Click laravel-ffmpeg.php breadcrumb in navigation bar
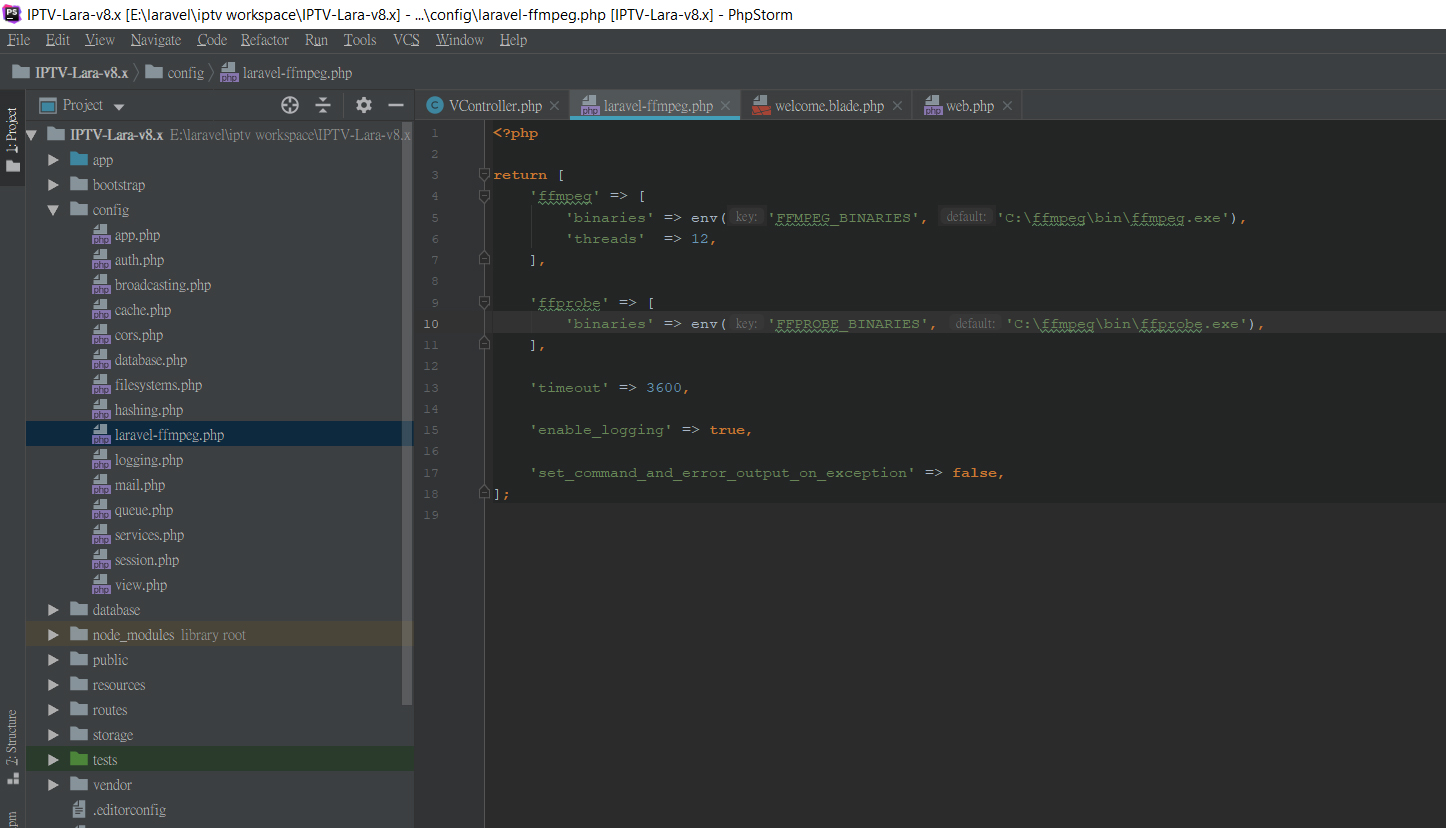The height and width of the screenshot is (828, 1446). click(285, 73)
